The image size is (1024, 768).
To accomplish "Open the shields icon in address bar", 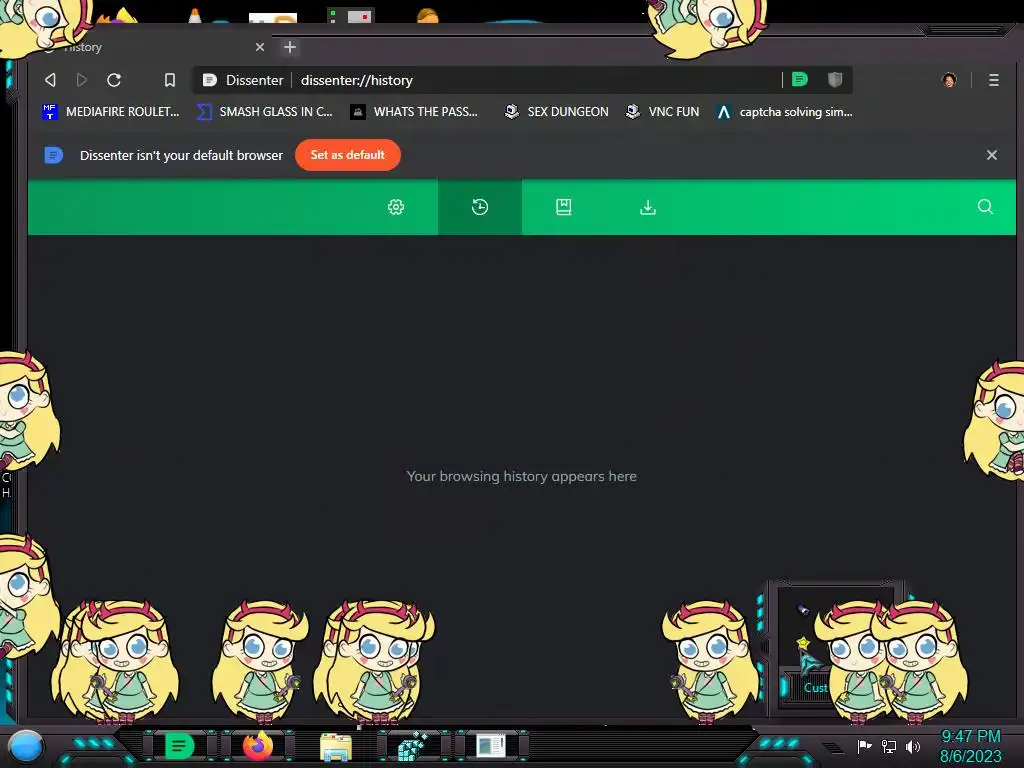I will pos(835,80).
